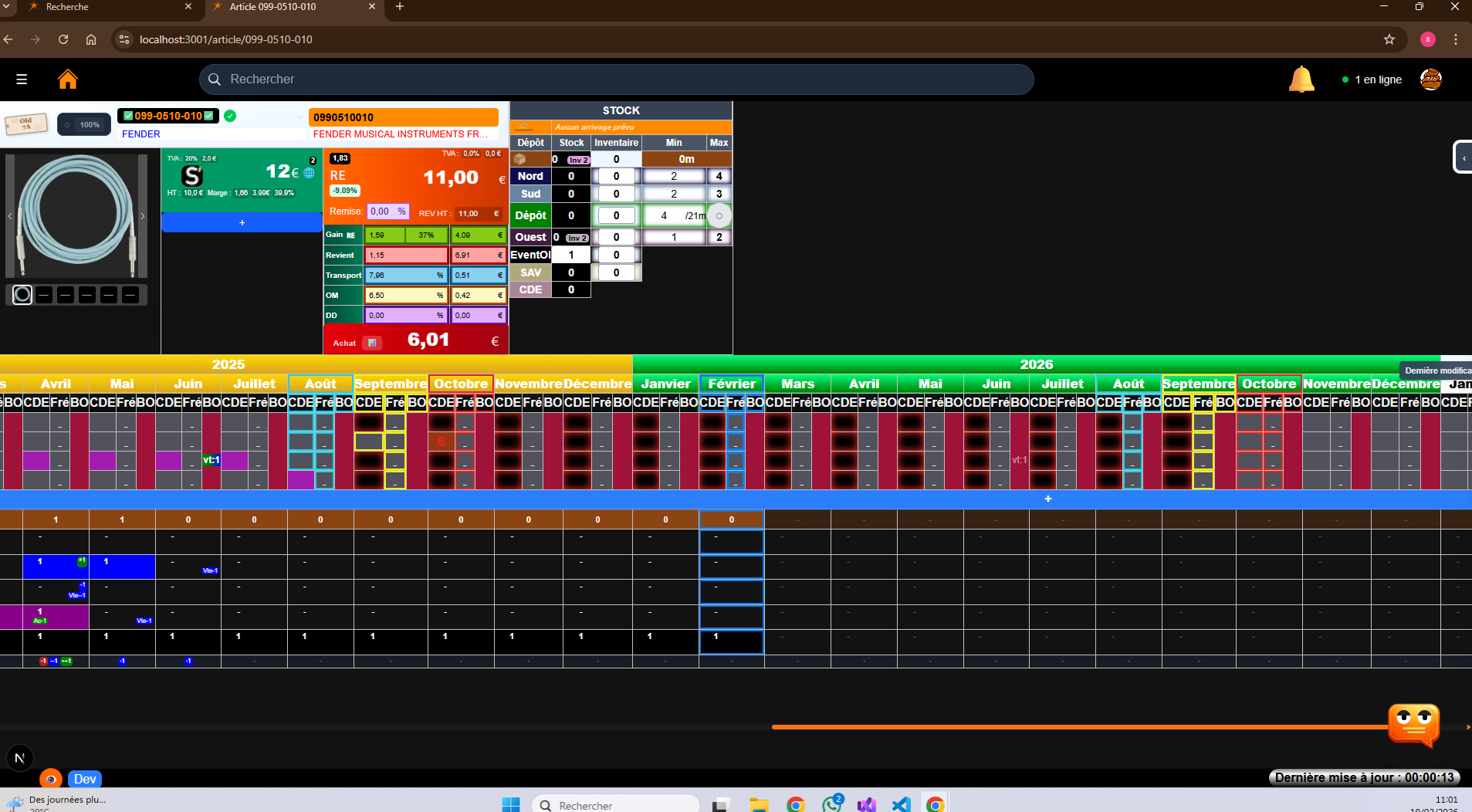Viewport: 1472px width, 812px height.
Task: Expand the + row beneath the 2026 calendar
Action: (1048, 499)
